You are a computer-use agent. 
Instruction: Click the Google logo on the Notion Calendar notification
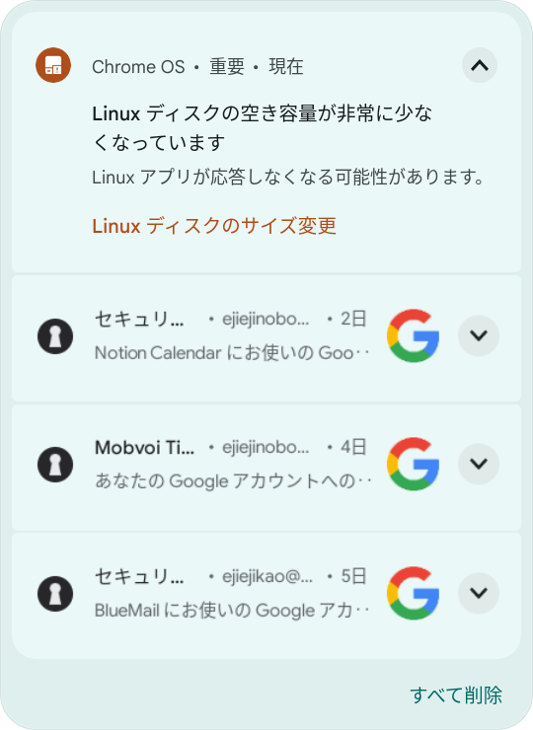click(x=413, y=336)
